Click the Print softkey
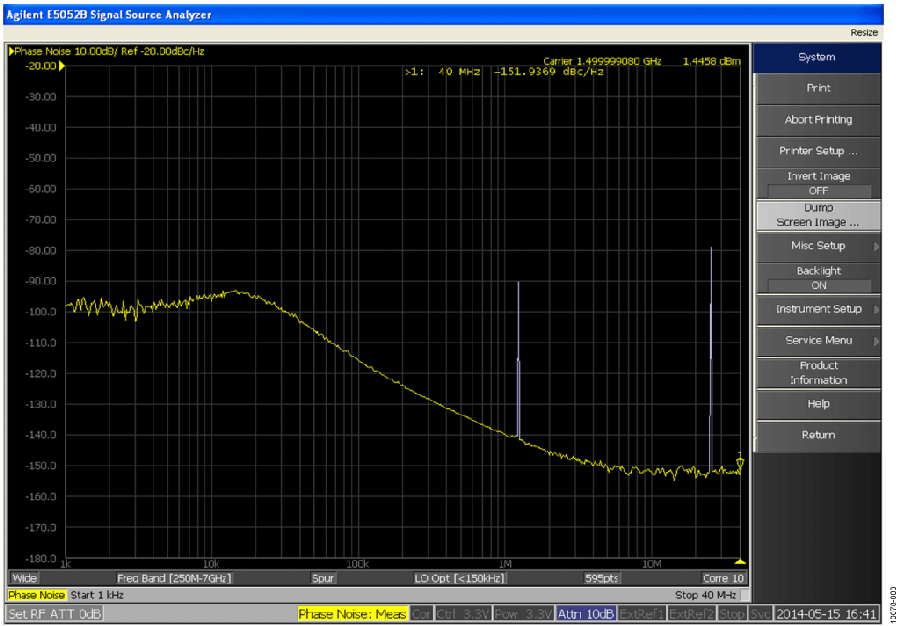The height and width of the screenshot is (626, 900). click(x=818, y=88)
